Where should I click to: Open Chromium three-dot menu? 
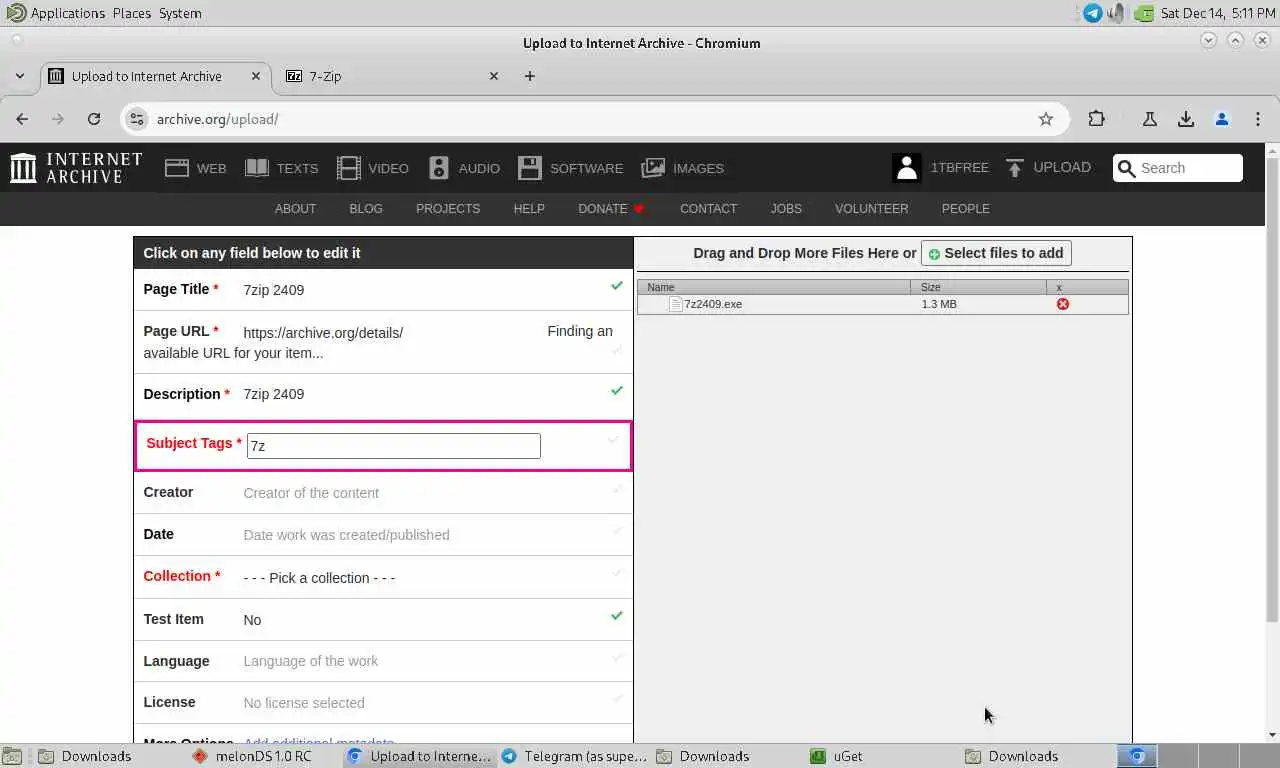point(1258,119)
